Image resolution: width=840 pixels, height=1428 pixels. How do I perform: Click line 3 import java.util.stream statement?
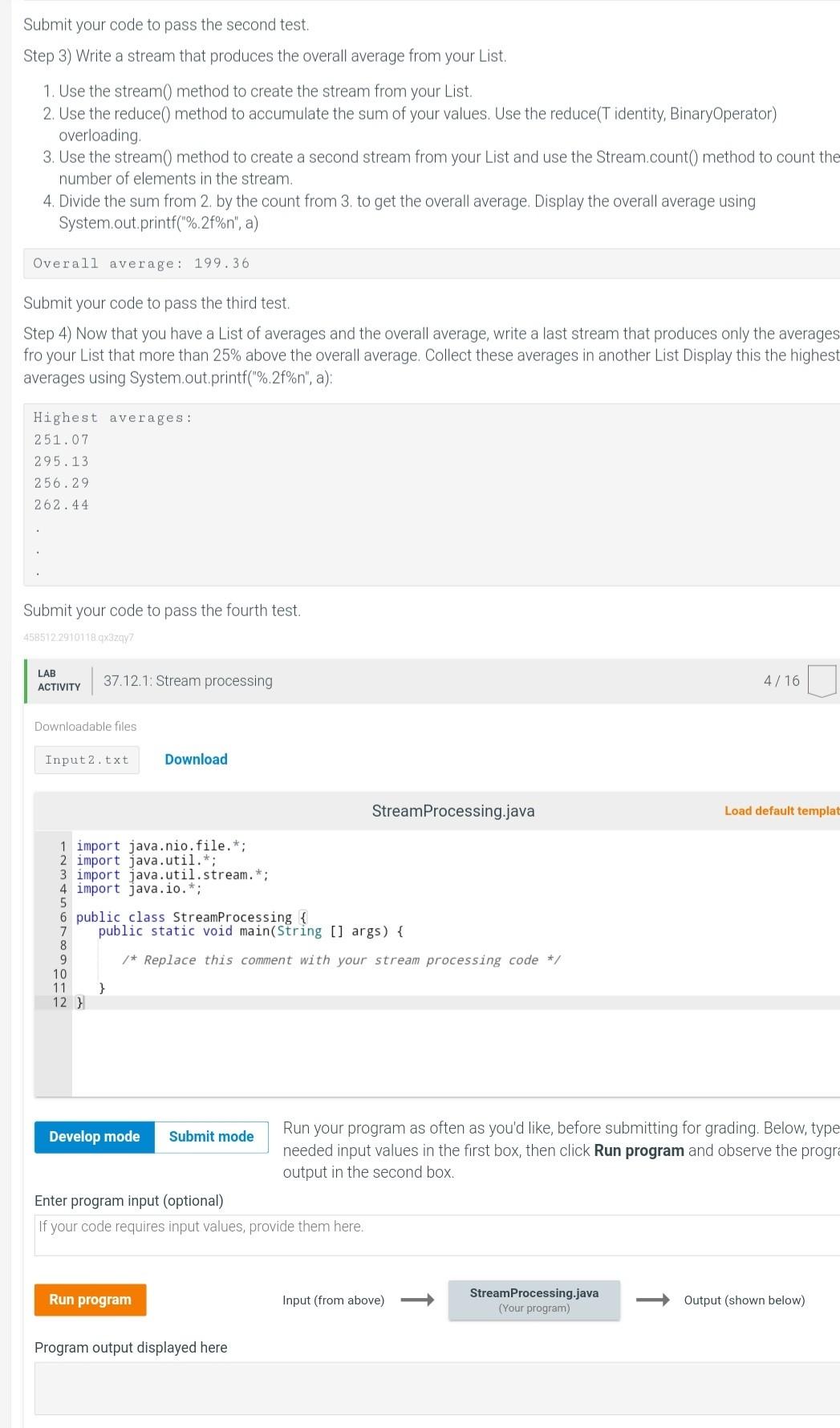pyautogui.click(x=172, y=874)
